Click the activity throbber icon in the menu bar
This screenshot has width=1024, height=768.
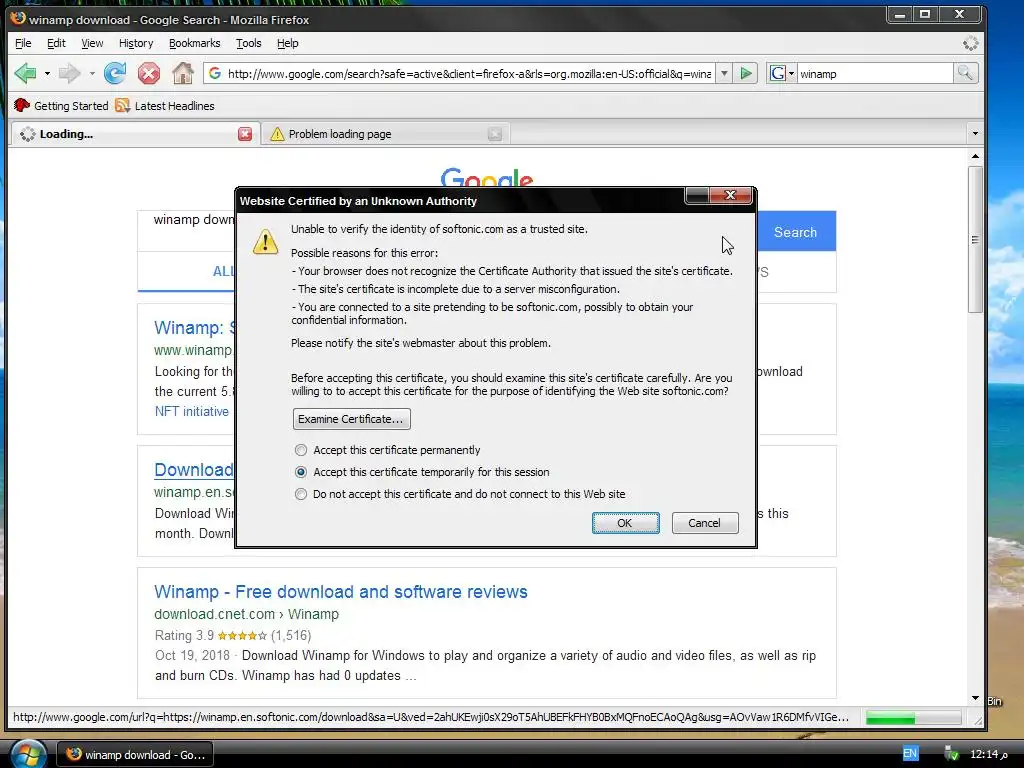click(x=970, y=43)
